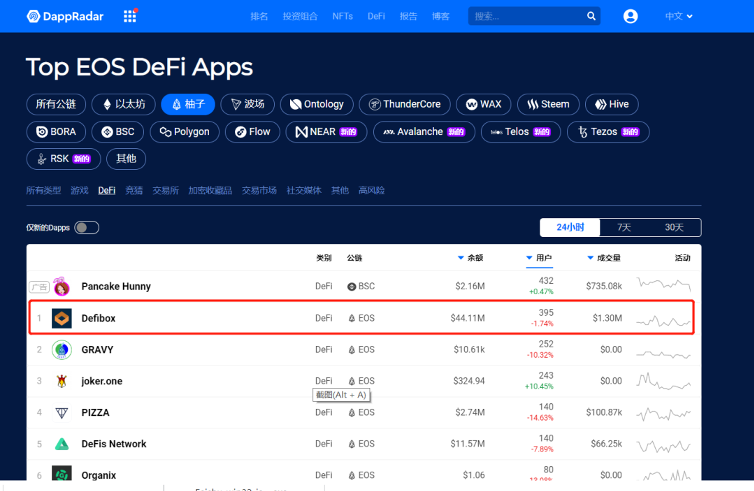The width and height of the screenshot is (754, 491).
Task: Open the PIZZA app icon
Action: coord(62,413)
